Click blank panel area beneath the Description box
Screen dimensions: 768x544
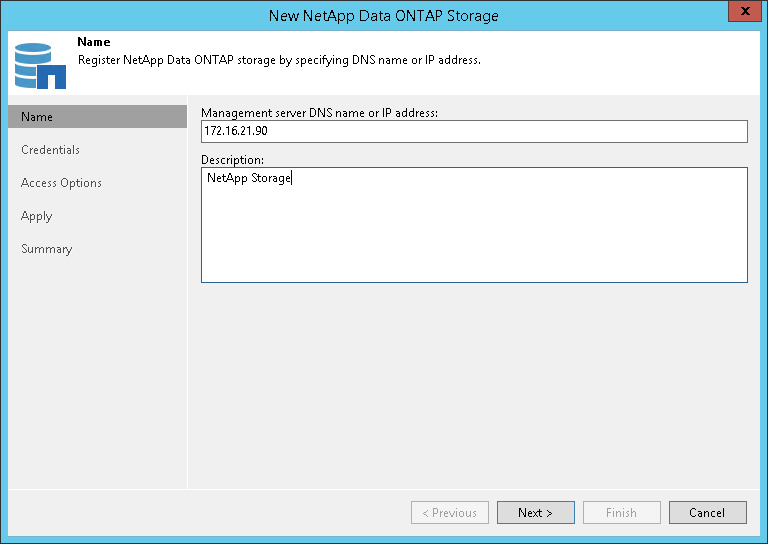click(474, 390)
